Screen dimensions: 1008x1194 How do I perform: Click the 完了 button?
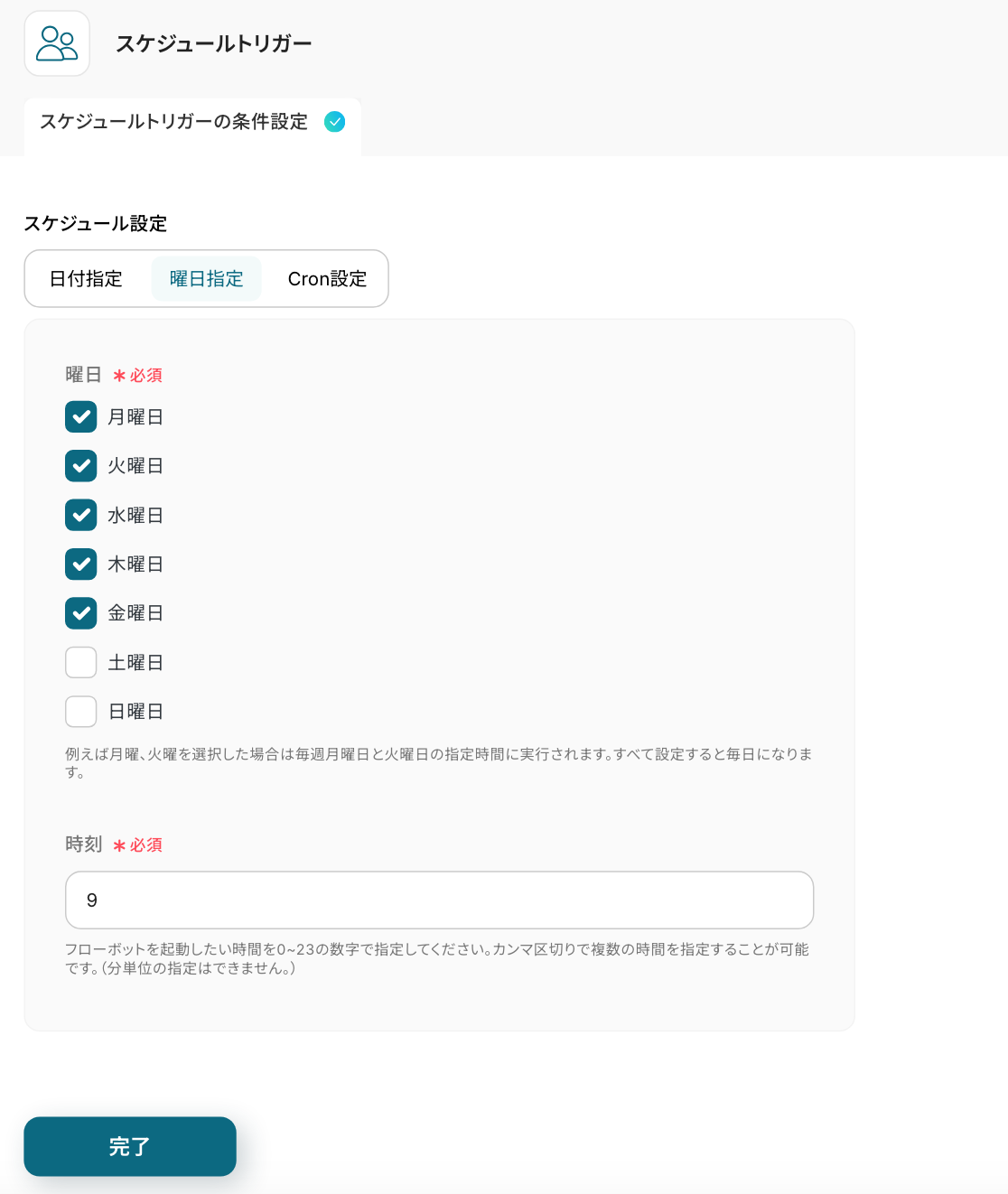tap(130, 1146)
